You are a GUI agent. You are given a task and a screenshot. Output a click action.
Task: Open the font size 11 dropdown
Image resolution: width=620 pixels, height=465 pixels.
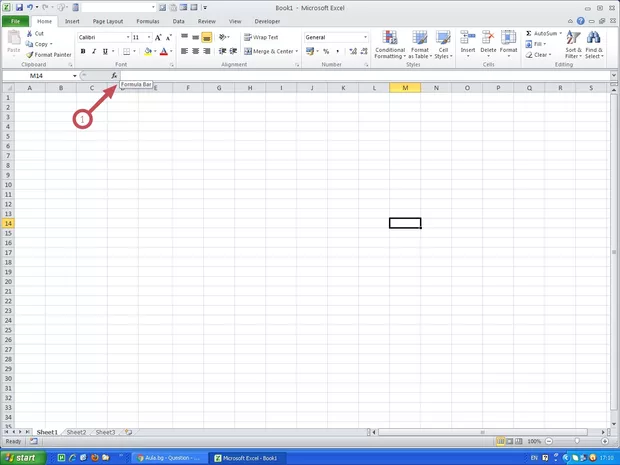tap(149, 38)
